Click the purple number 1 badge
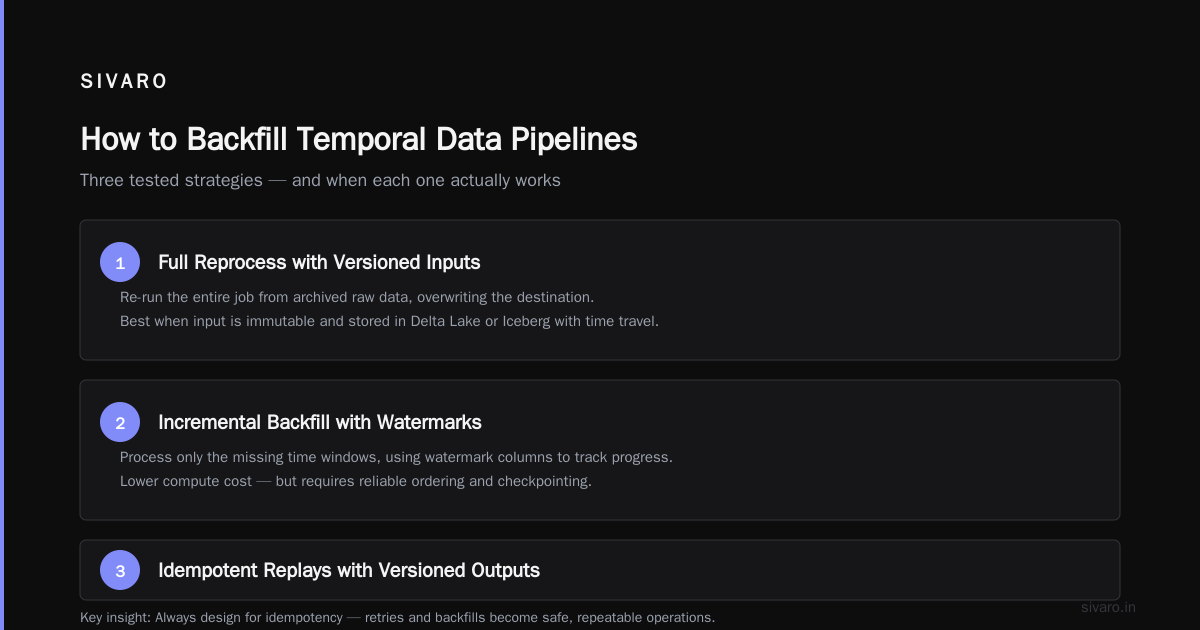 tap(120, 262)
